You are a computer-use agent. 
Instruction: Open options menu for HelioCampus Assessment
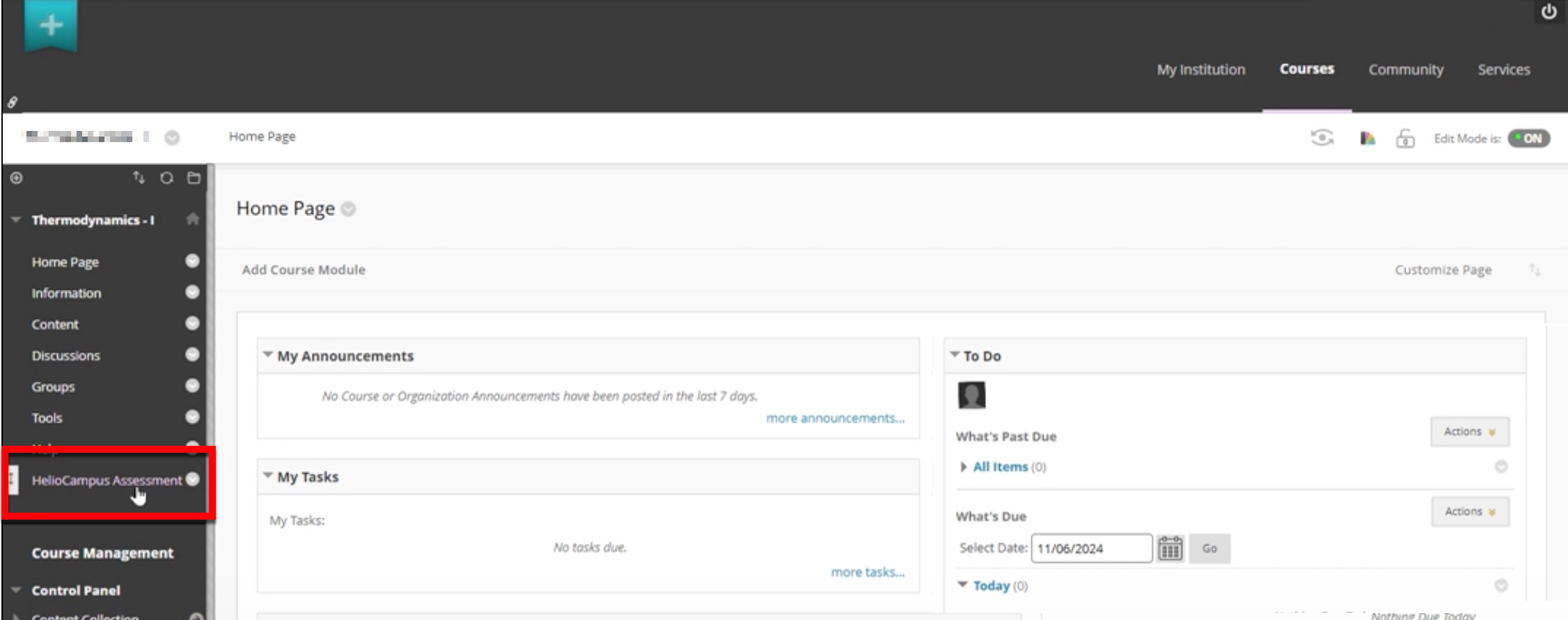click(x=193, y=479)
